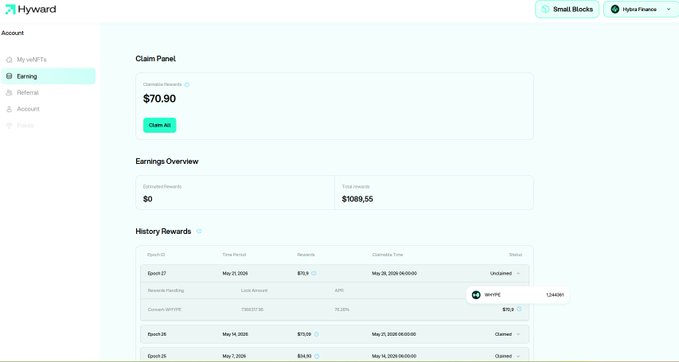Click info icon beside Epoch 27 $70,9 reward
The height and width of the screenshot is (362, 679).
pos(314,273)
